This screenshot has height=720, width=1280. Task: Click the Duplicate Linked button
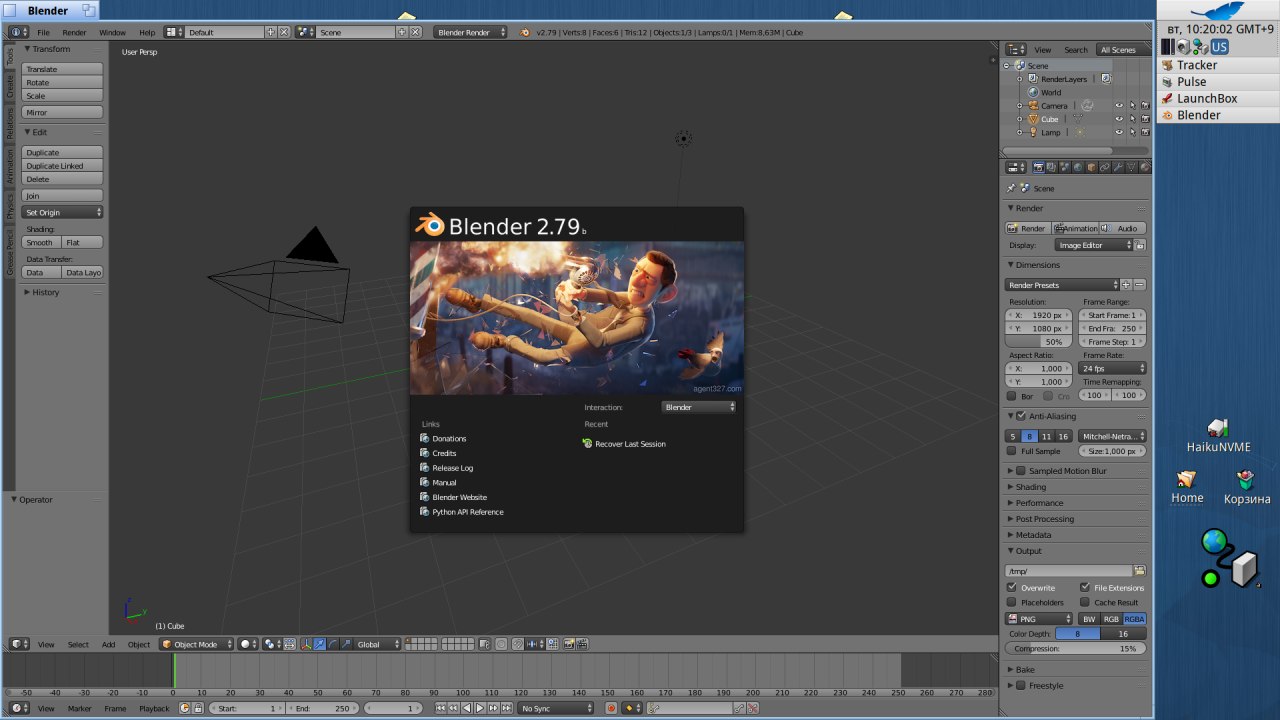pyautogui.click(x=62, y=166)
